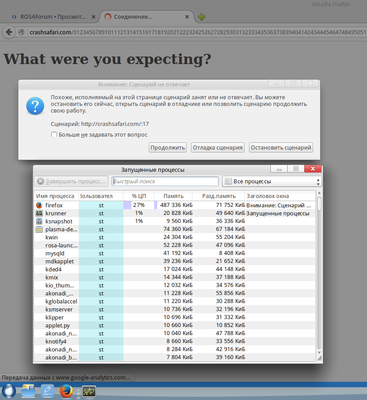Click the Firefox icon in the taskbar

click(66, 391)
